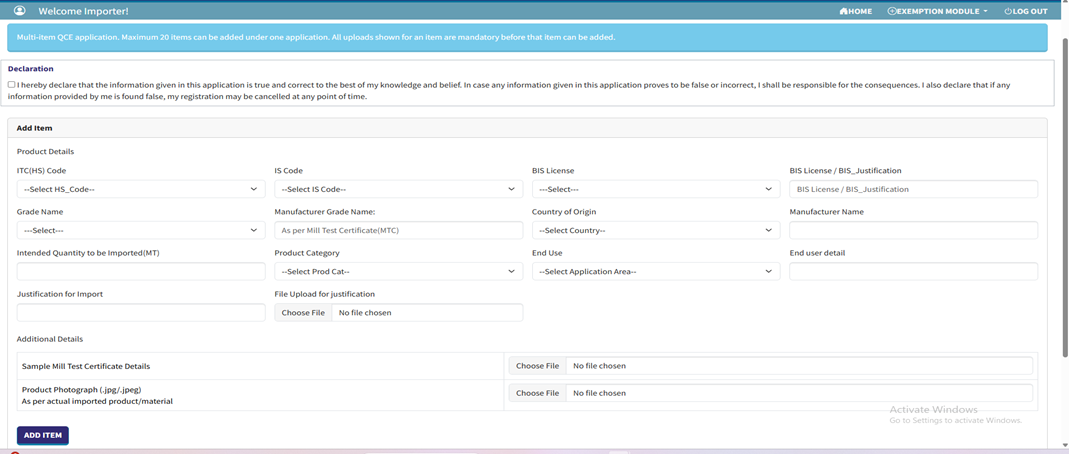Click the ADD ITEM button
The image size is (1069, 454).
(43, 435)
